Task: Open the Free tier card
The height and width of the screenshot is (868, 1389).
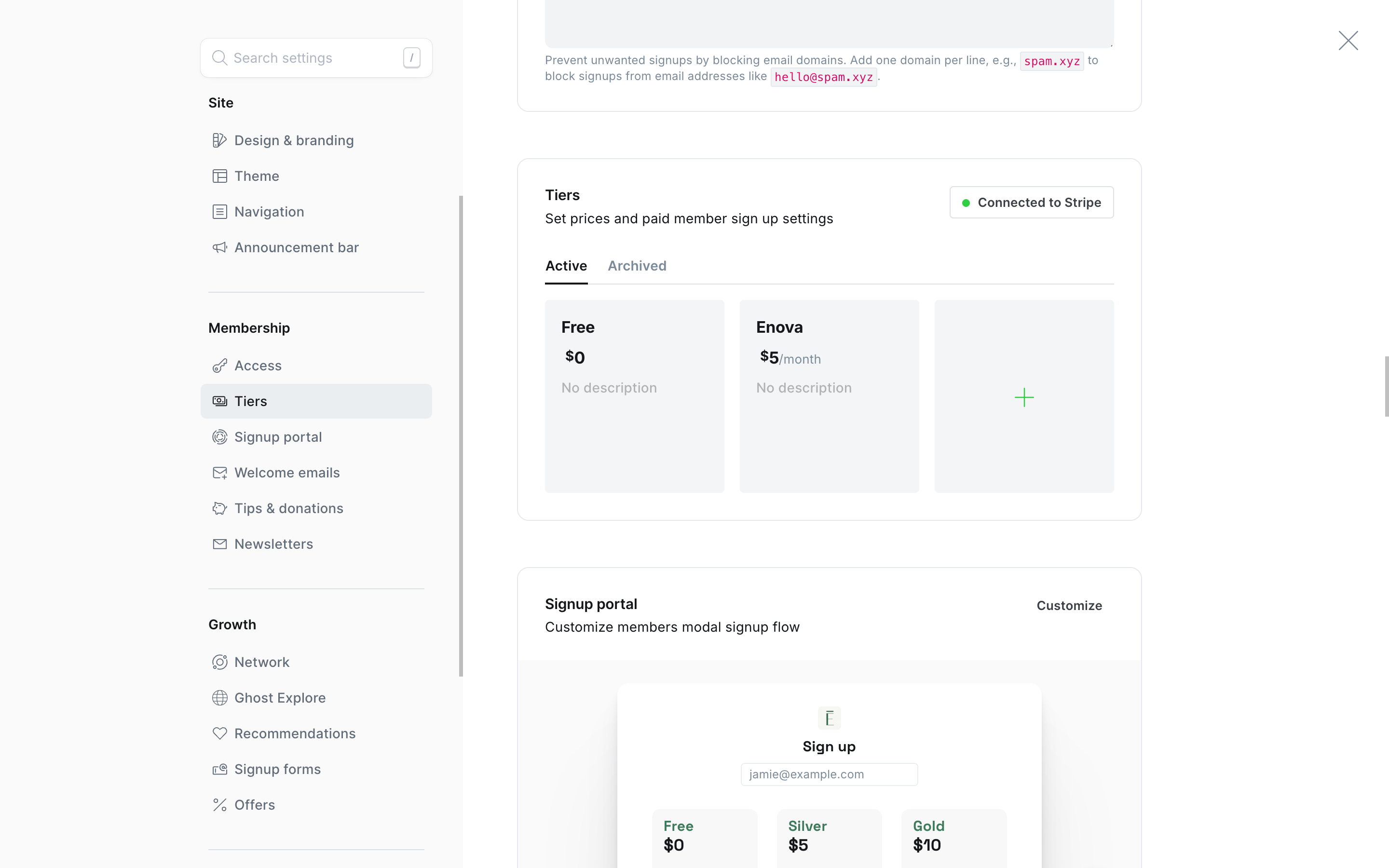Action: (x=634, y=396)
